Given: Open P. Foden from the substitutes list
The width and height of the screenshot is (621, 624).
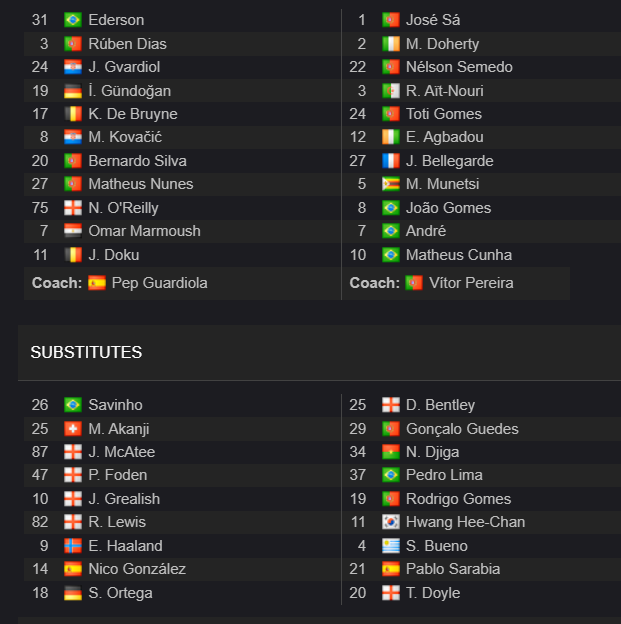Looking at the screenshot, I should [x=118, y=475].
